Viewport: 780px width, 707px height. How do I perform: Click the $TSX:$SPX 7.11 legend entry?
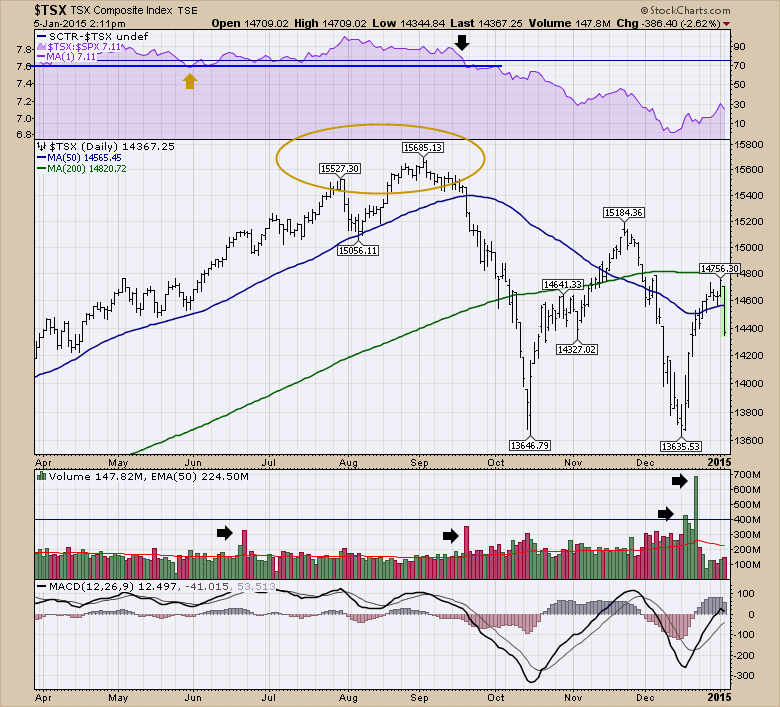pos(80,47)
